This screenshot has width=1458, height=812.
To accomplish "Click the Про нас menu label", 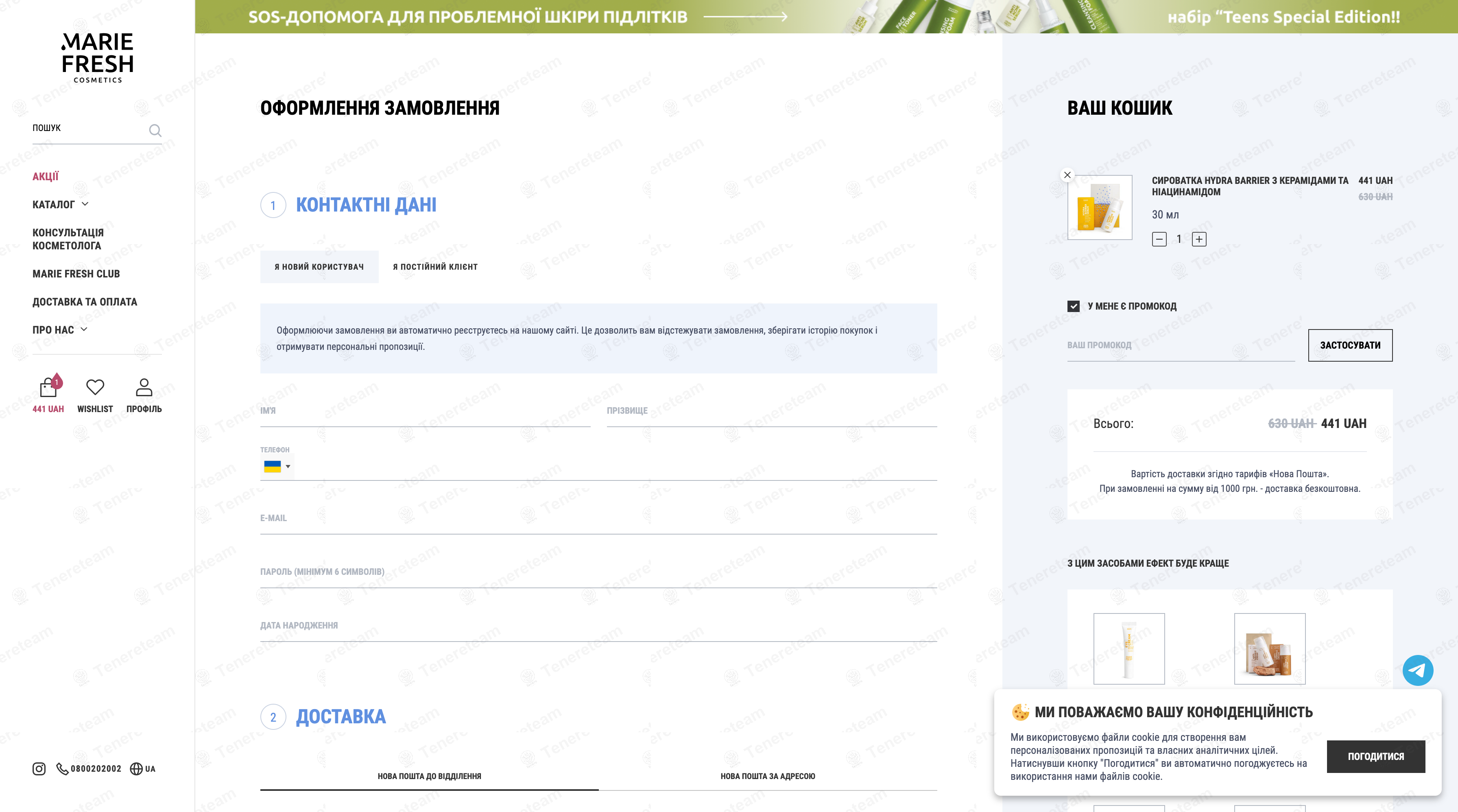I will 53,330.
